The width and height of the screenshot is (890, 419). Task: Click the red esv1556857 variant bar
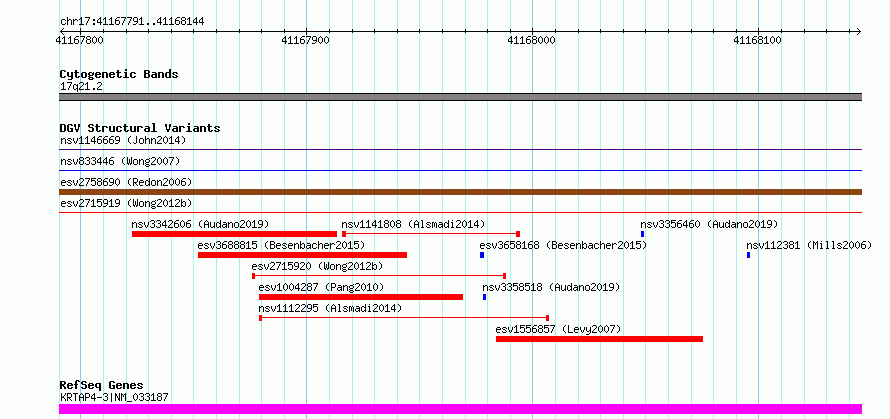[599, 339]
